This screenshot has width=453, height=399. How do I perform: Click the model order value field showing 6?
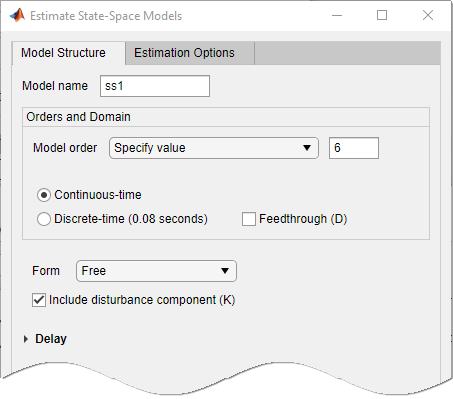coord(354,148)
